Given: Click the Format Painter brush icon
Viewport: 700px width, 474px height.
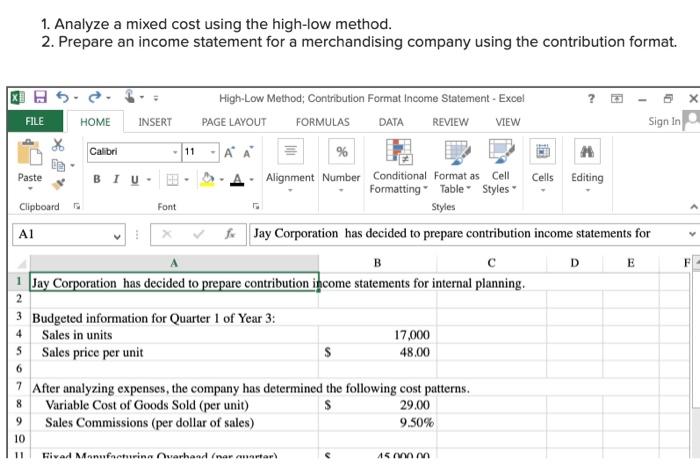Looking at the screenshot, I should coord(58,184).
